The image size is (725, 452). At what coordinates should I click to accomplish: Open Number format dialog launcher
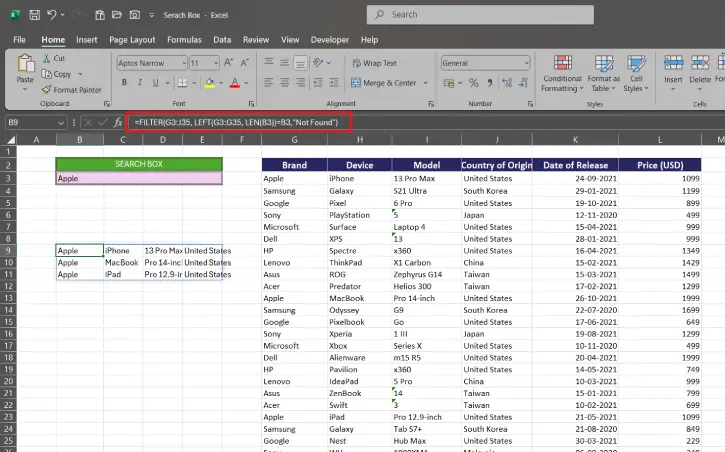pos(530,104)
